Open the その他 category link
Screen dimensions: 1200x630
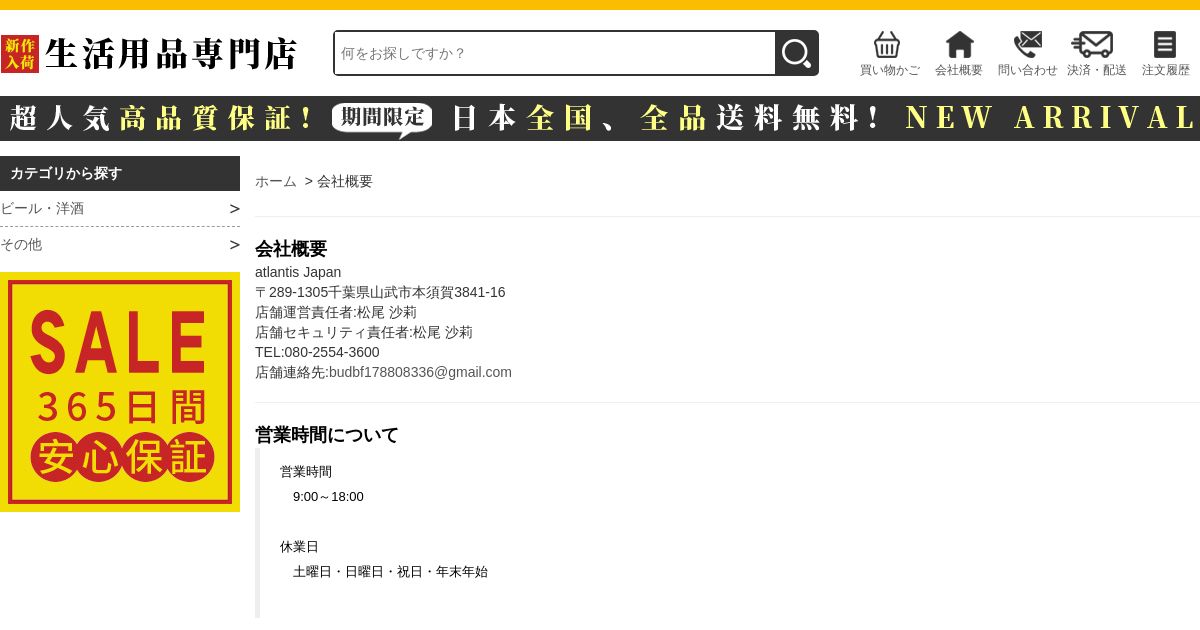coord(21,245)
